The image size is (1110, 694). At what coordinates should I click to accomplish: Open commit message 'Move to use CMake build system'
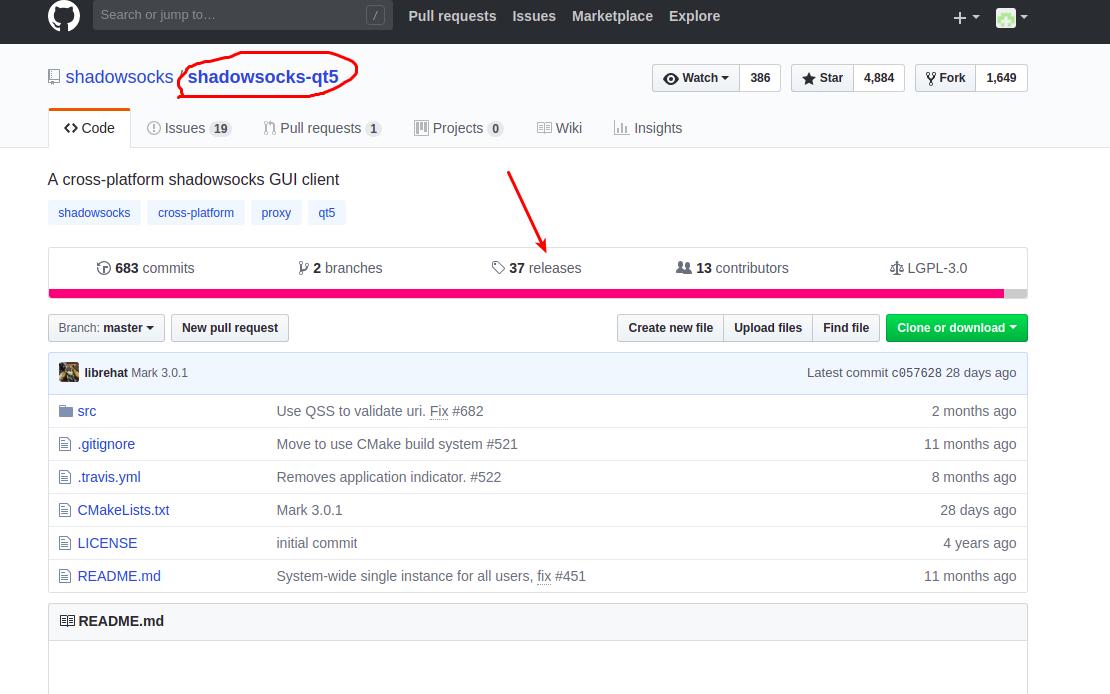(396, 444)
